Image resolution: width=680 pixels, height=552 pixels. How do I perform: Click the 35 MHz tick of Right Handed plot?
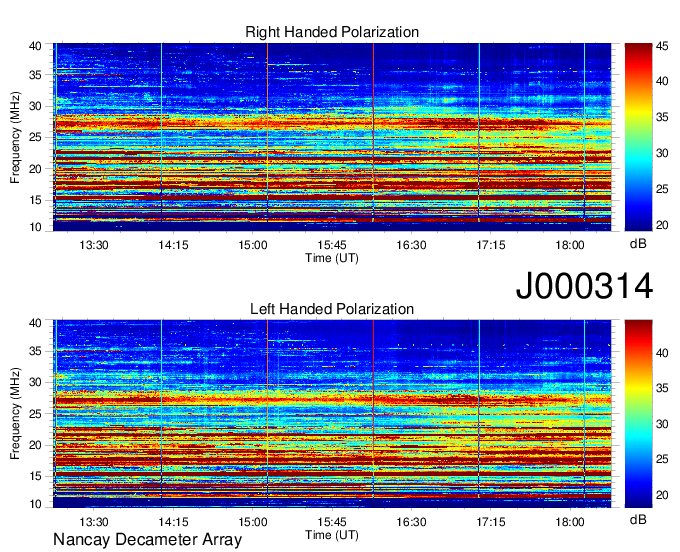pos(35,75)
